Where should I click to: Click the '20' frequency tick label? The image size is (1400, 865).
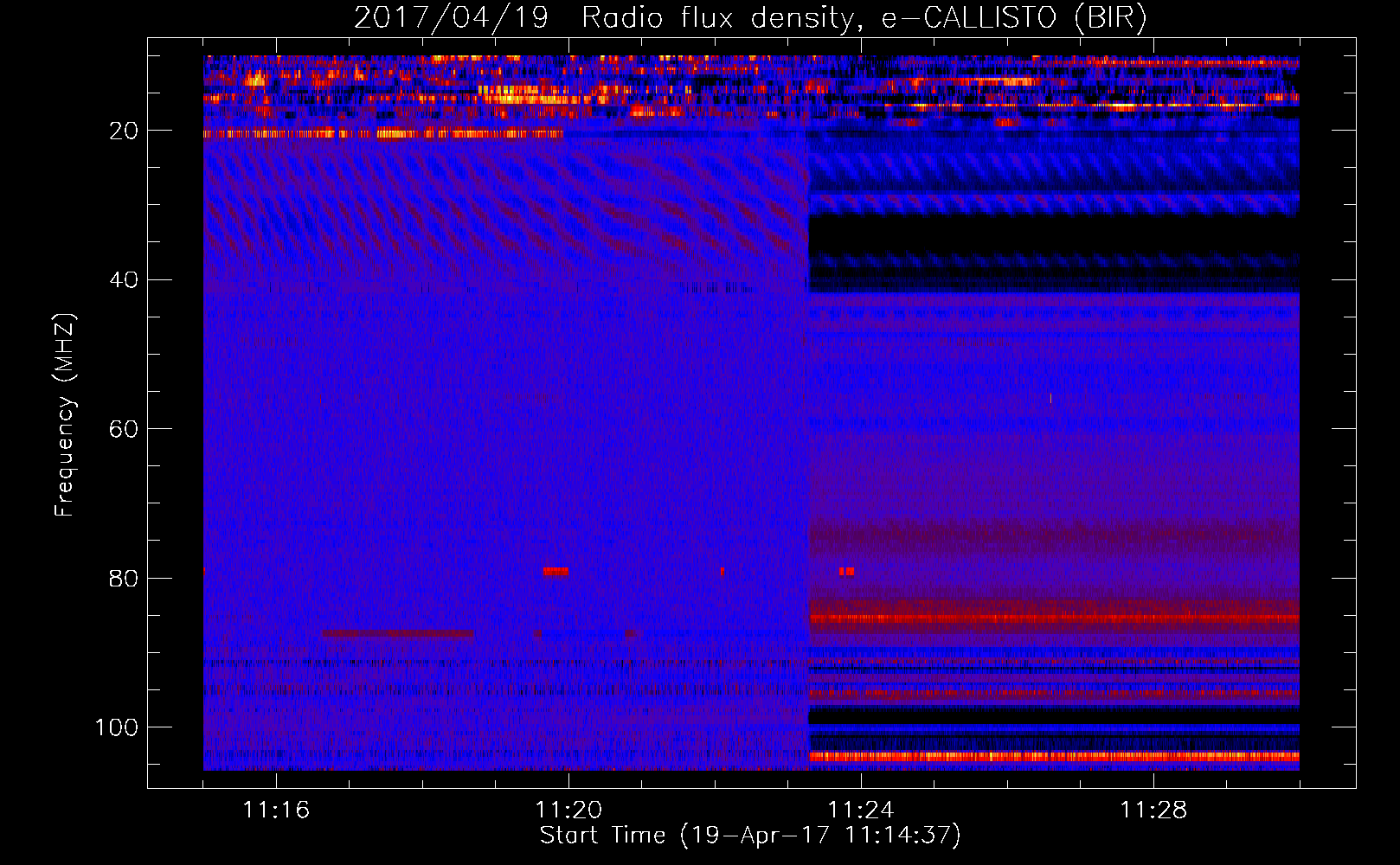click(x=124, y=131)
